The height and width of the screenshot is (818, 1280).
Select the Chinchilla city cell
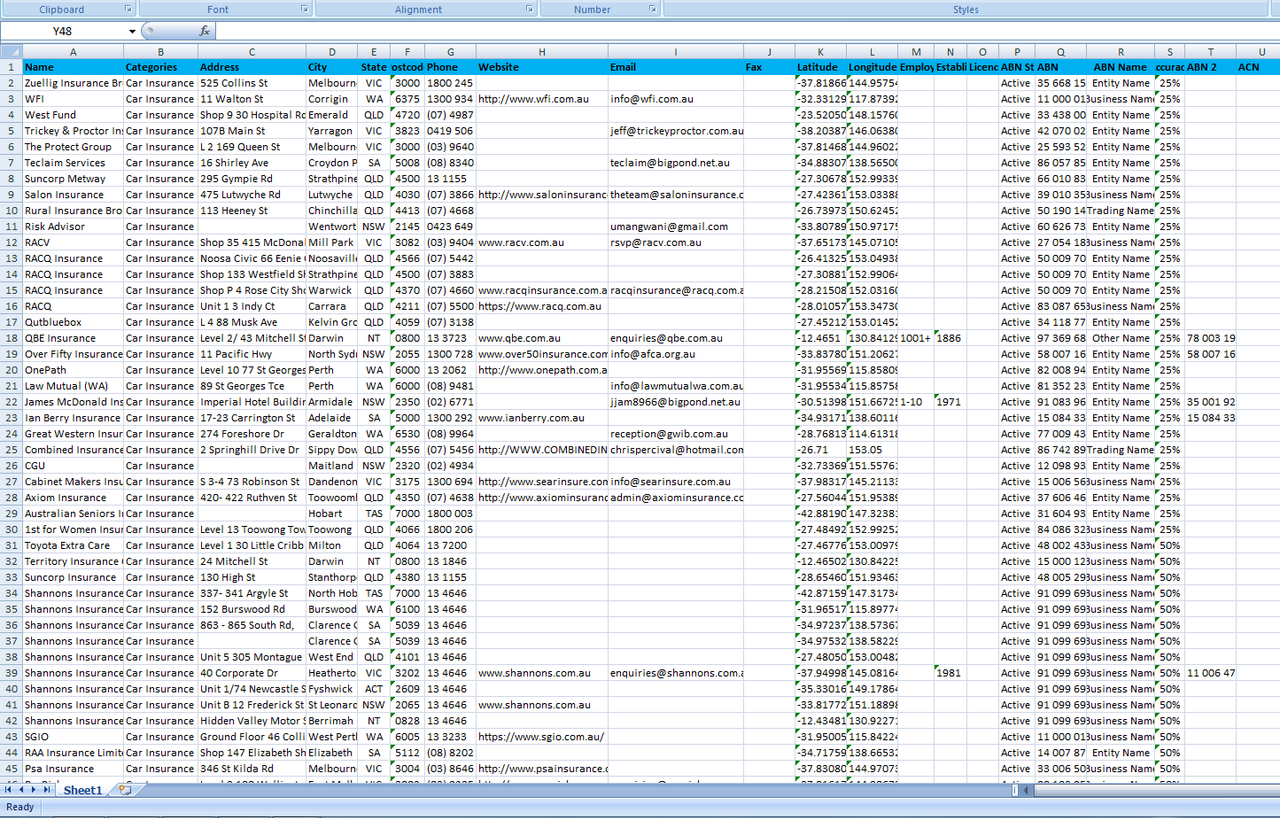click(x=332, y=211)
